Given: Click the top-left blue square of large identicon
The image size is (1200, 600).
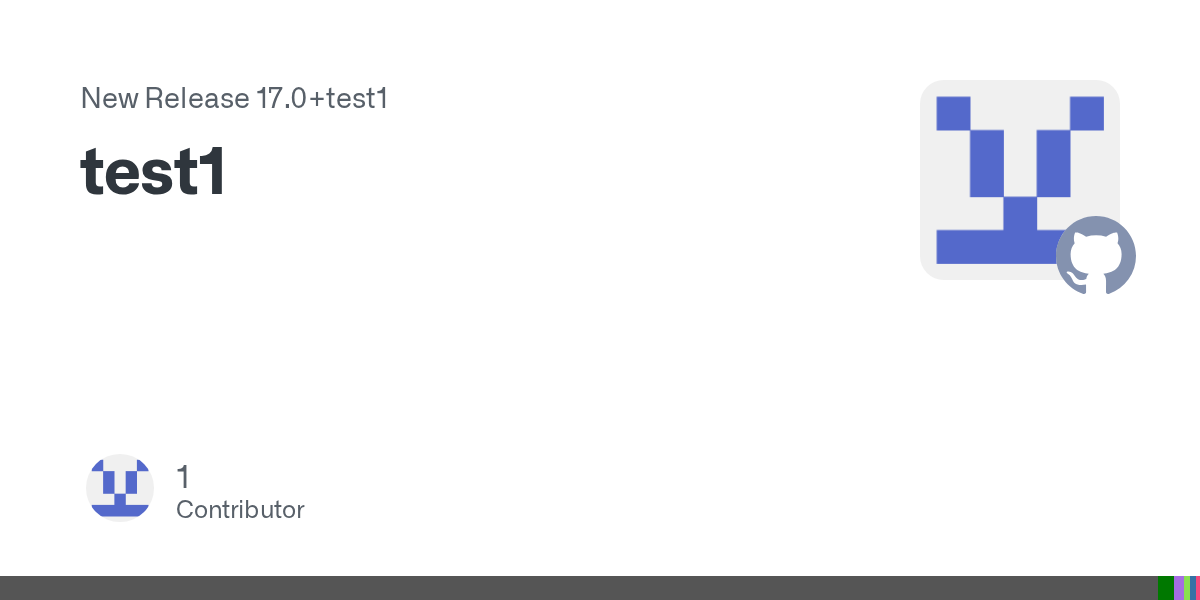Looking at the screenshot, I should [953, 113].
